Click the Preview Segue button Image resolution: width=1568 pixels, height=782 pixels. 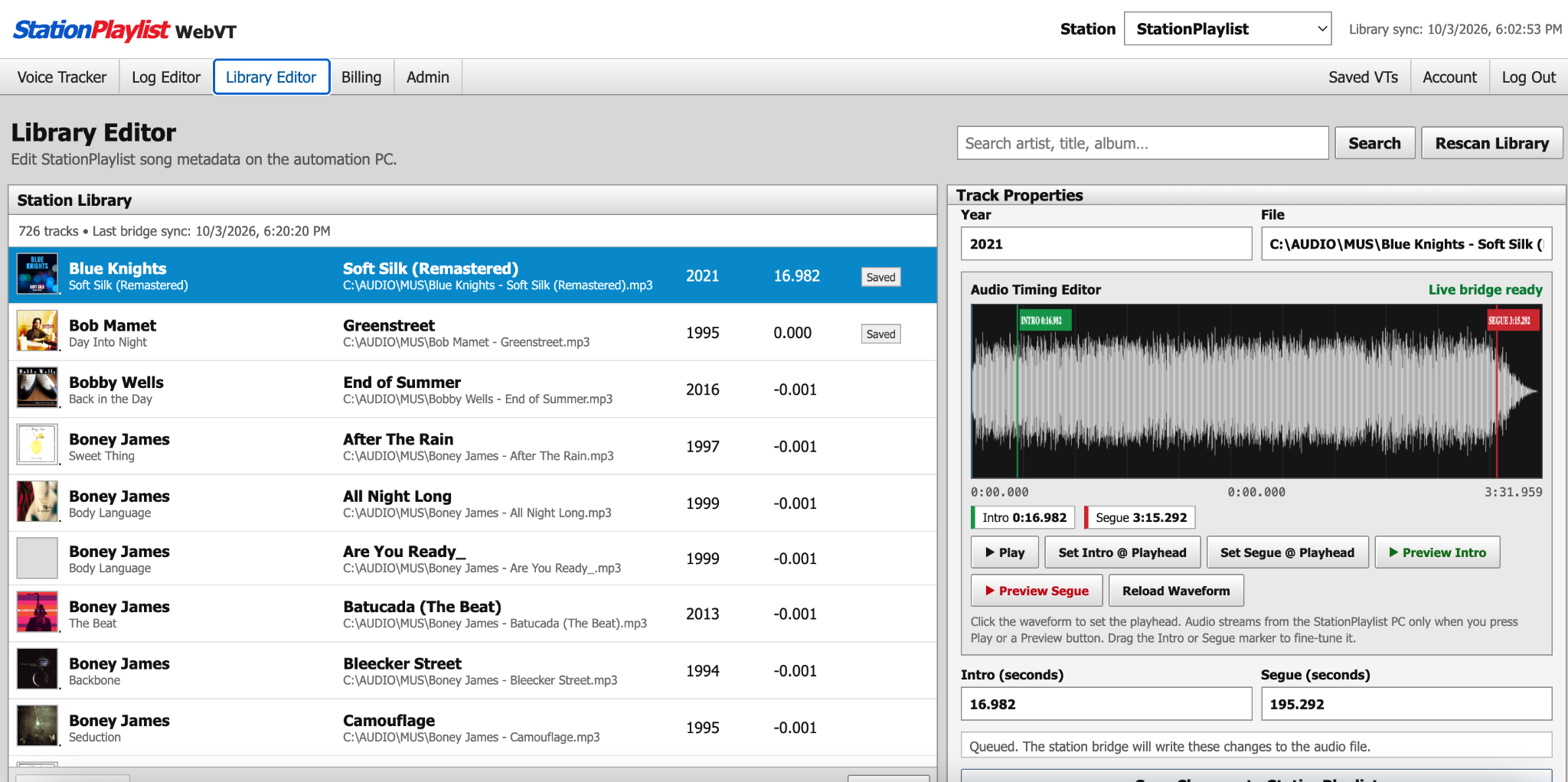pyautogui.click(x=1037, y=591)
